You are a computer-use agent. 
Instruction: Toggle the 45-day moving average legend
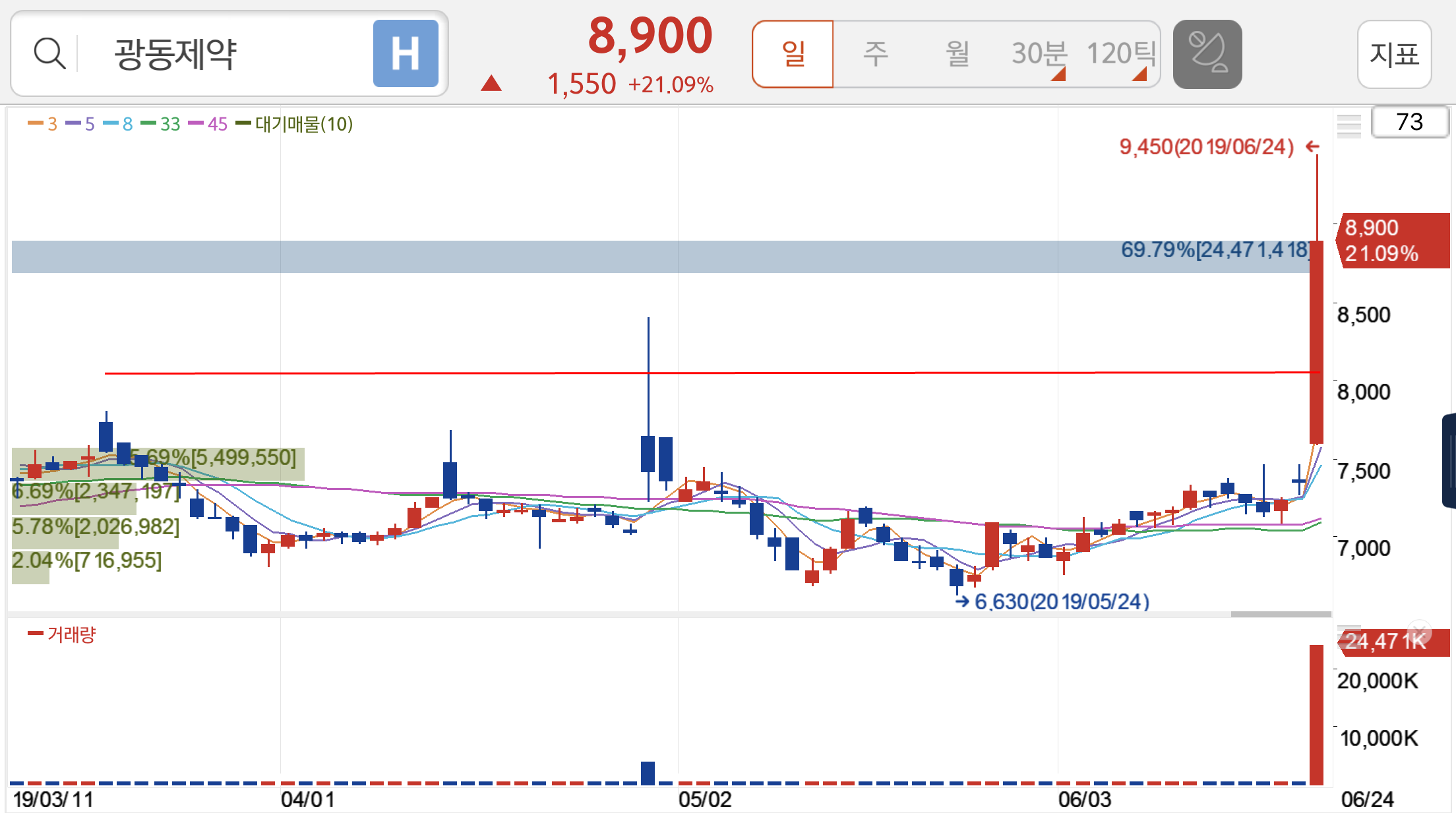pos(208,124)
